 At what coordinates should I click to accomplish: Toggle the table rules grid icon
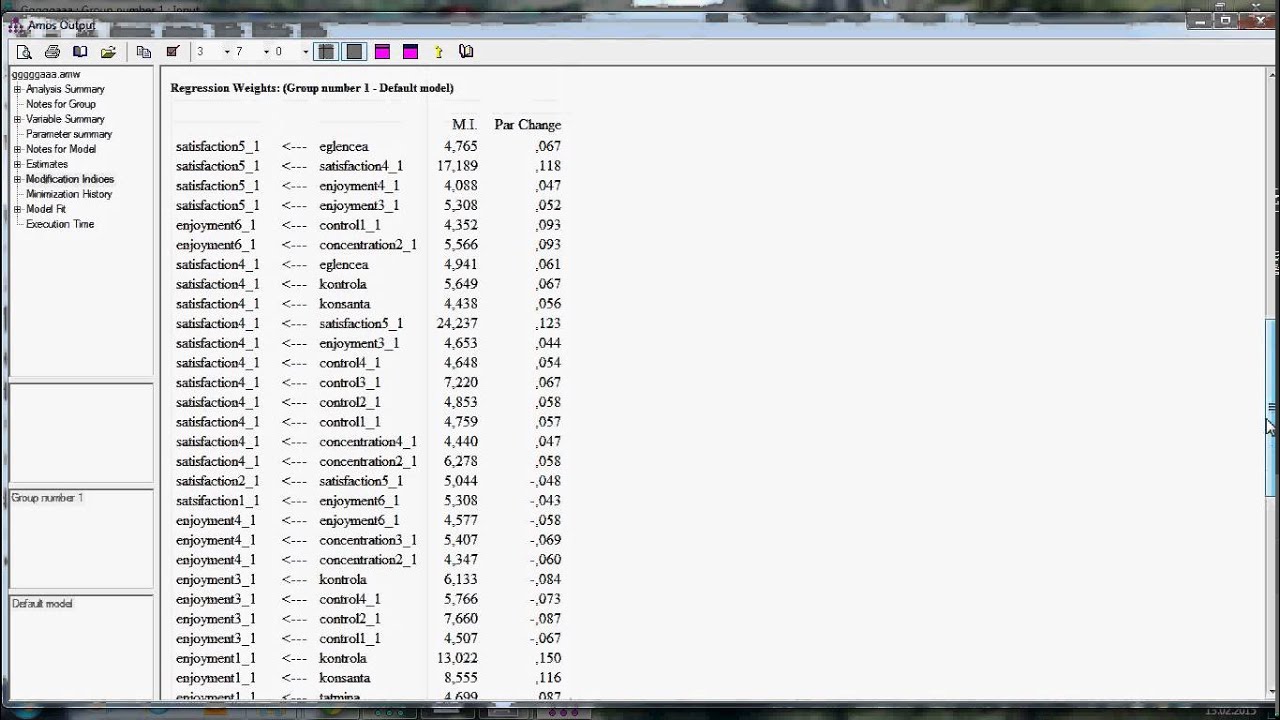tap(325, 52)
